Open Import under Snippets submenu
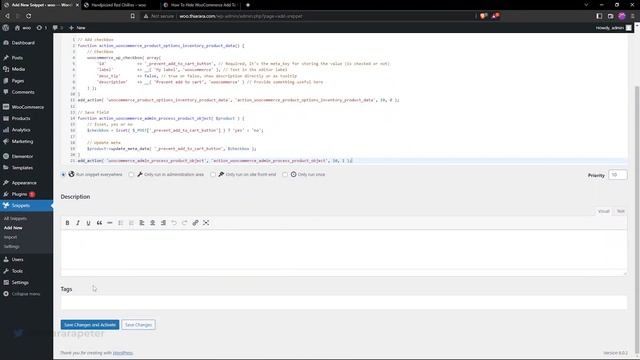640x360 pixels. (x=11, y=238)
